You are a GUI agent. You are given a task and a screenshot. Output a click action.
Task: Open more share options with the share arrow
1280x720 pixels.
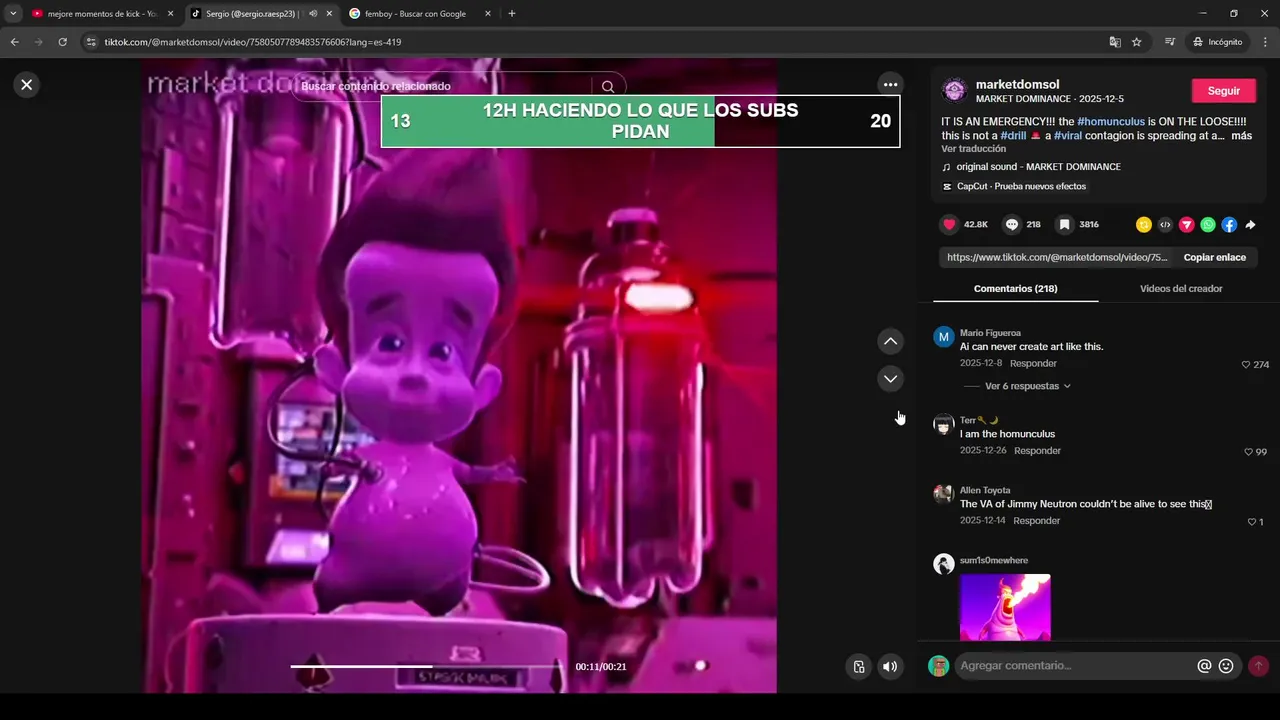tap(1250, 225)
